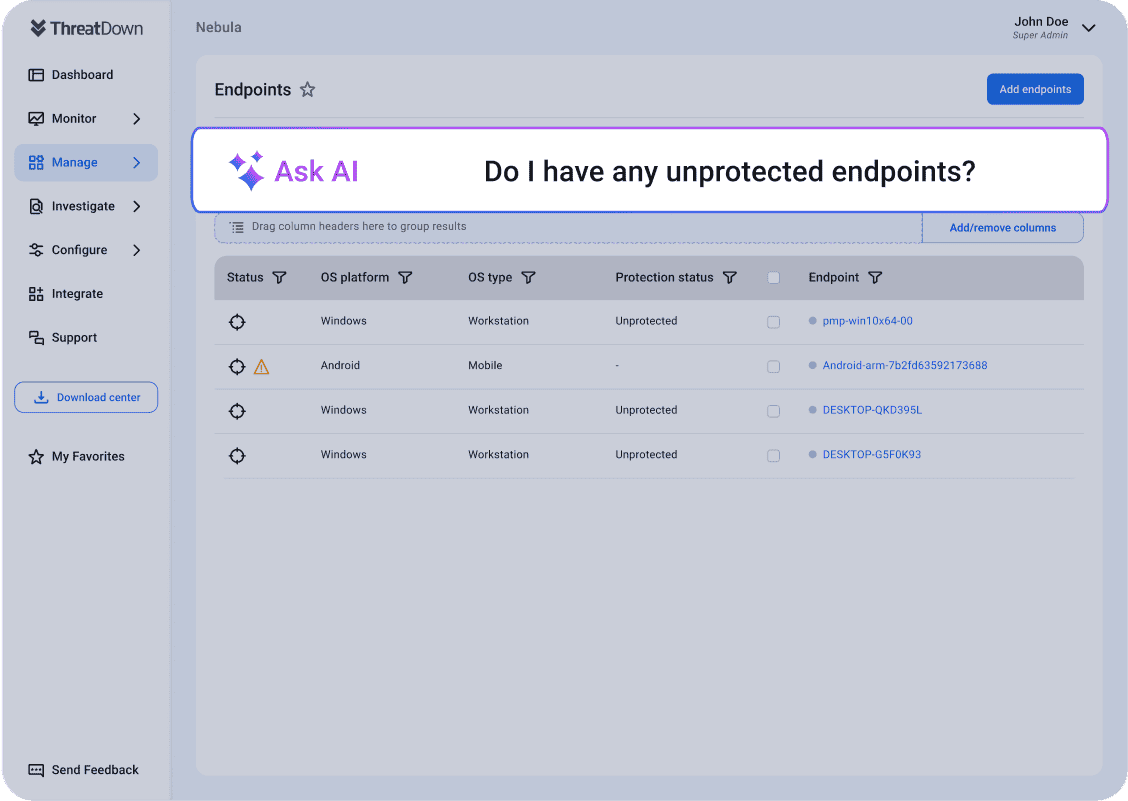Open the Protection status filter
1128x801 pixels.
pyautogui.click(x=729, y=278)
